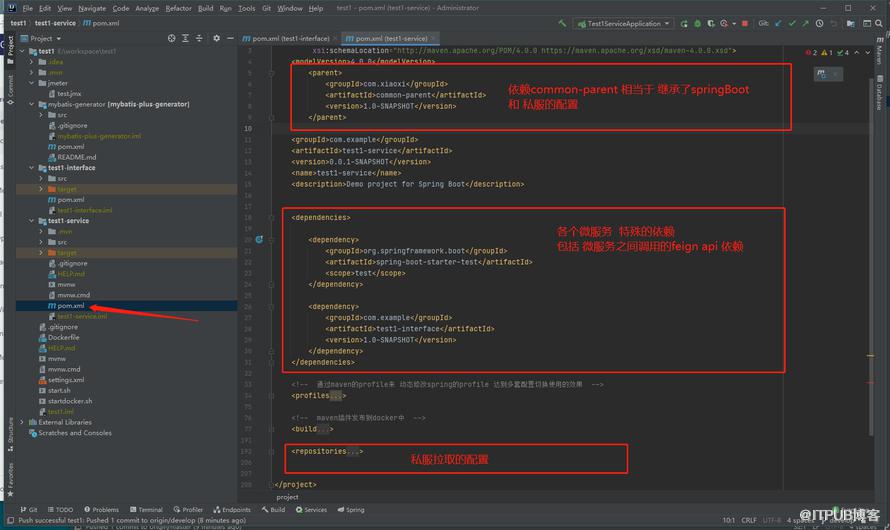Viewport: 890px width, 530px height.
Task: Click the CRLF line separator status
Action: (x=748, y=520)
